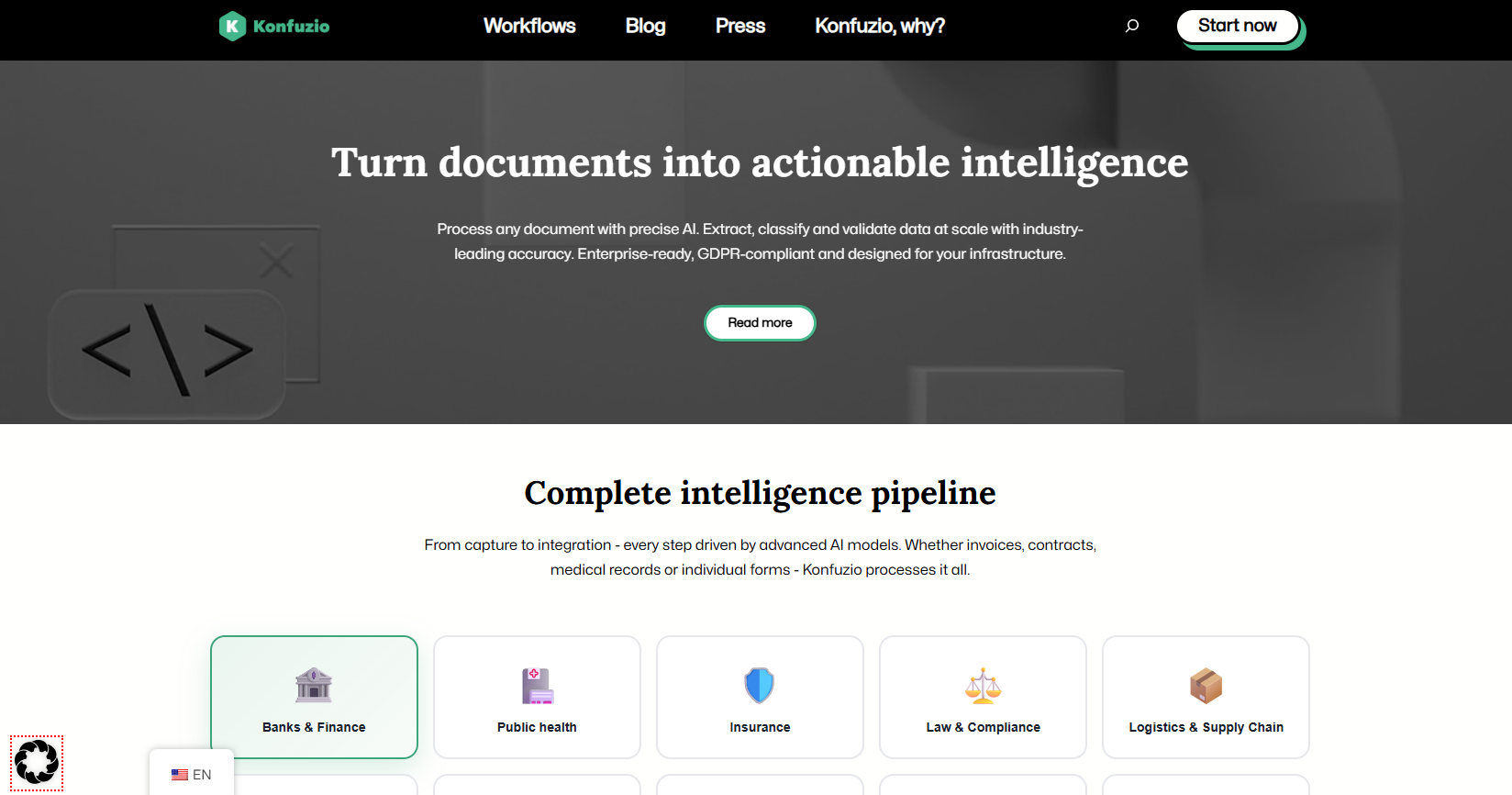This screenshot has height=795, width=1512.
Task: Click the Konfuzio hexagon logo icon
Action: (x=232, y=26)
